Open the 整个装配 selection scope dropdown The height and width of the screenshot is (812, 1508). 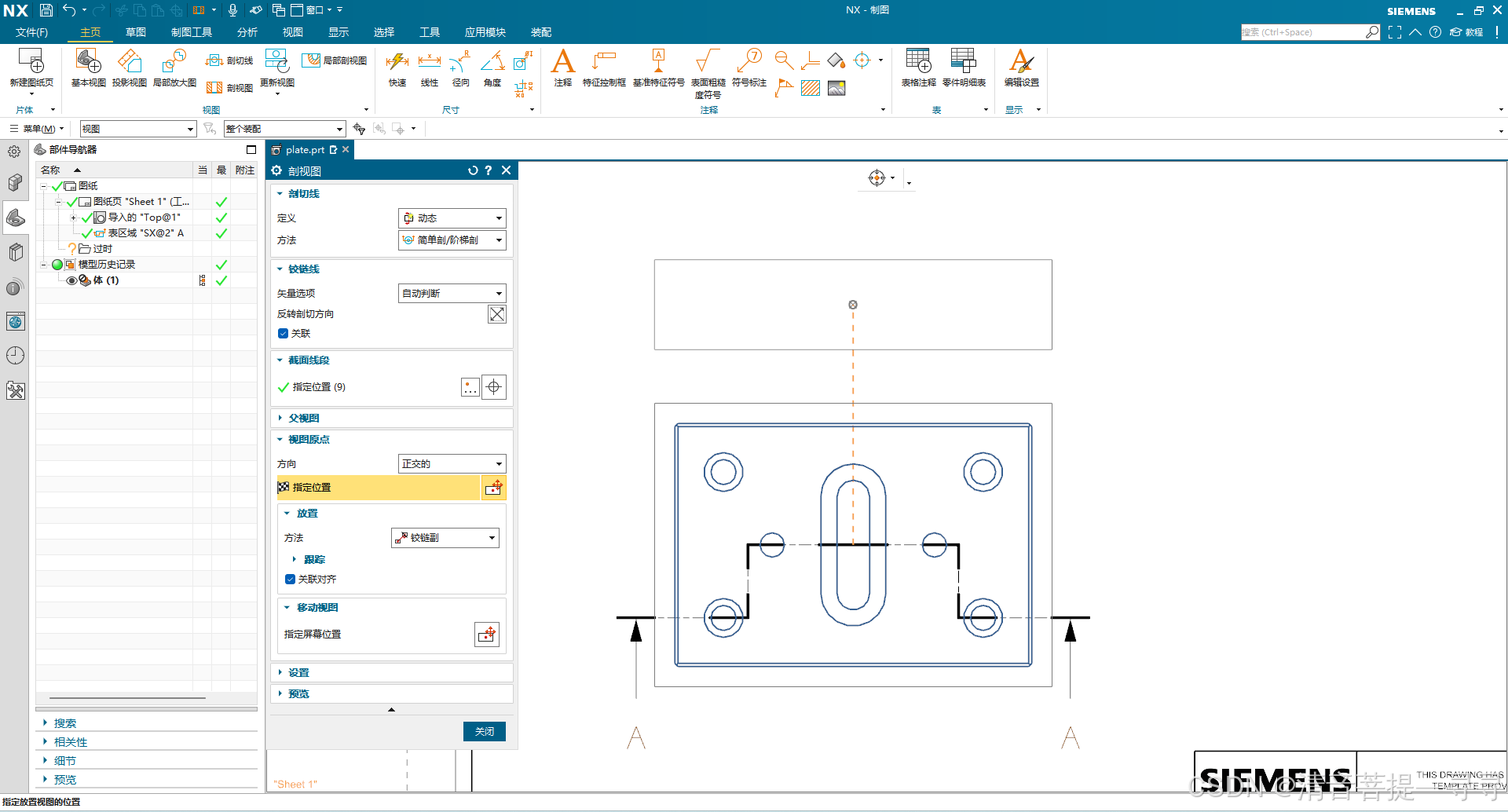point(285,129)
